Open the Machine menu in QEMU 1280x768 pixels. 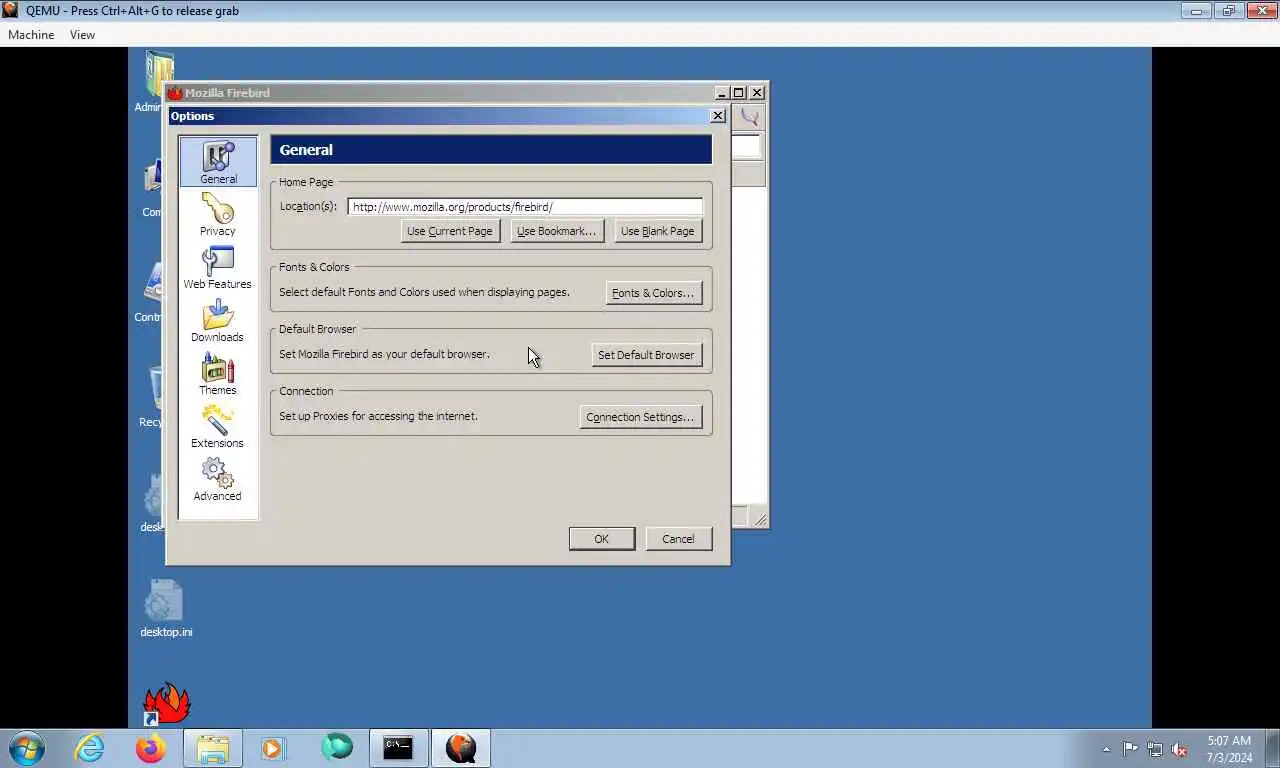(31, 34)
